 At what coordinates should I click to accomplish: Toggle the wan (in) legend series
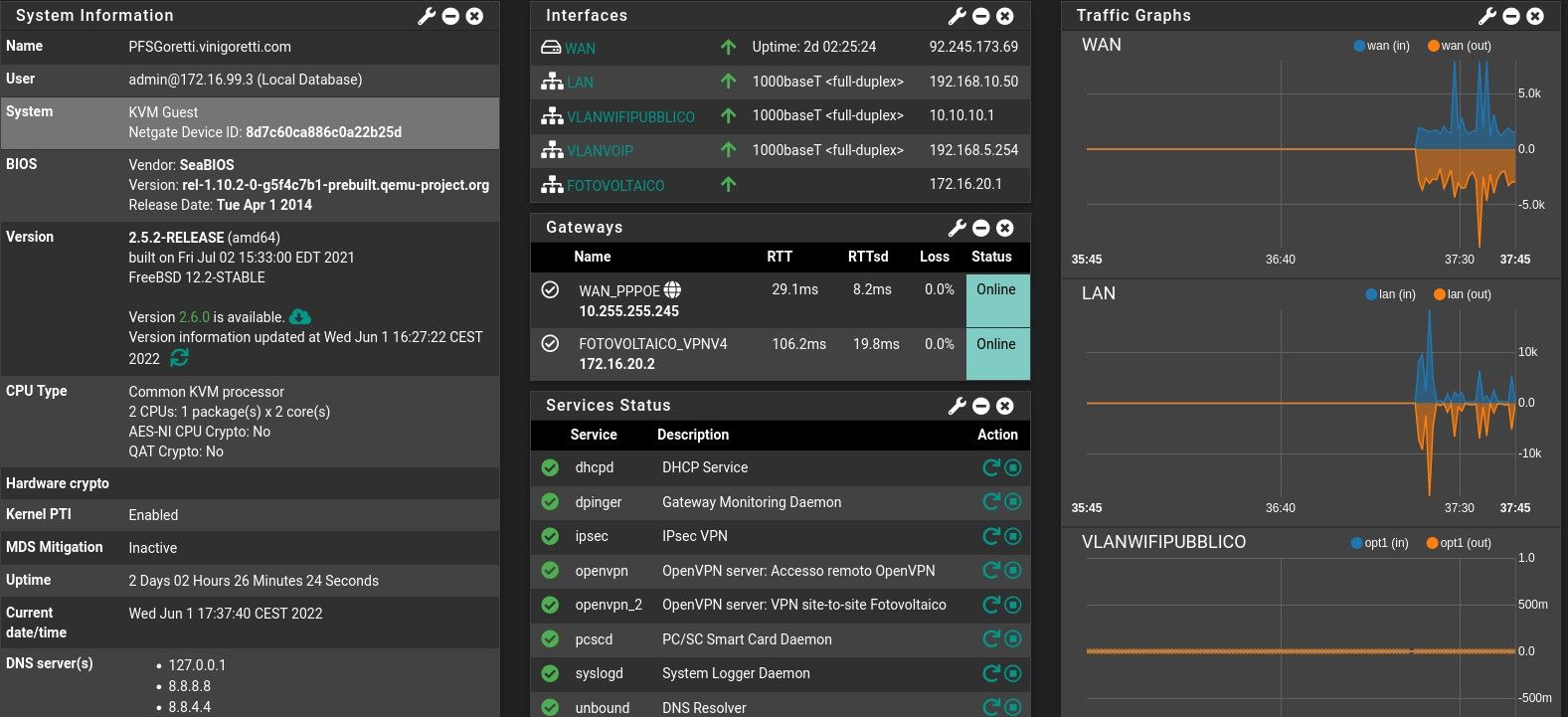tap(1382, 46)
